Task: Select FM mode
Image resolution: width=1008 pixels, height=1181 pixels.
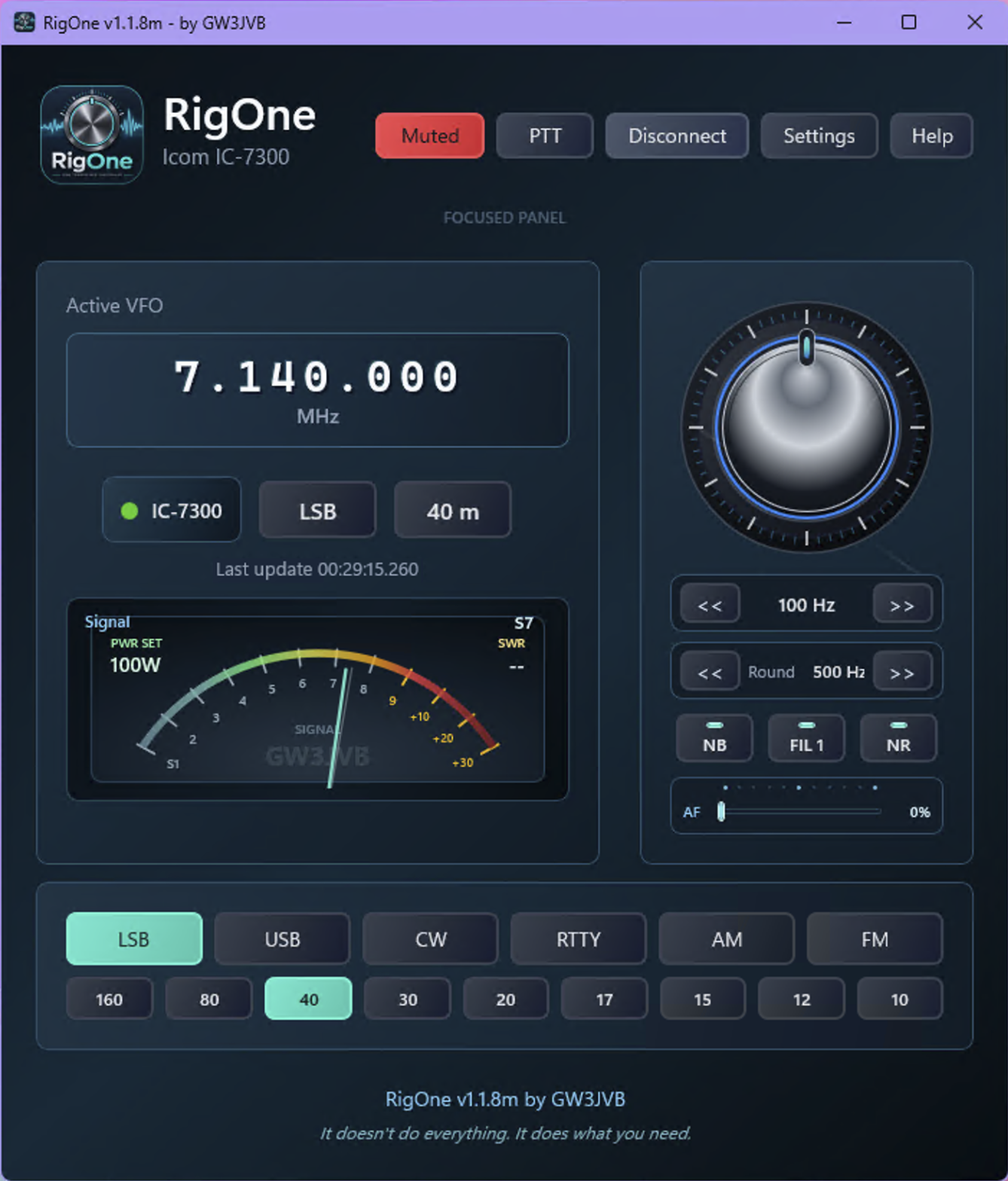Action: tap(875, 938)
